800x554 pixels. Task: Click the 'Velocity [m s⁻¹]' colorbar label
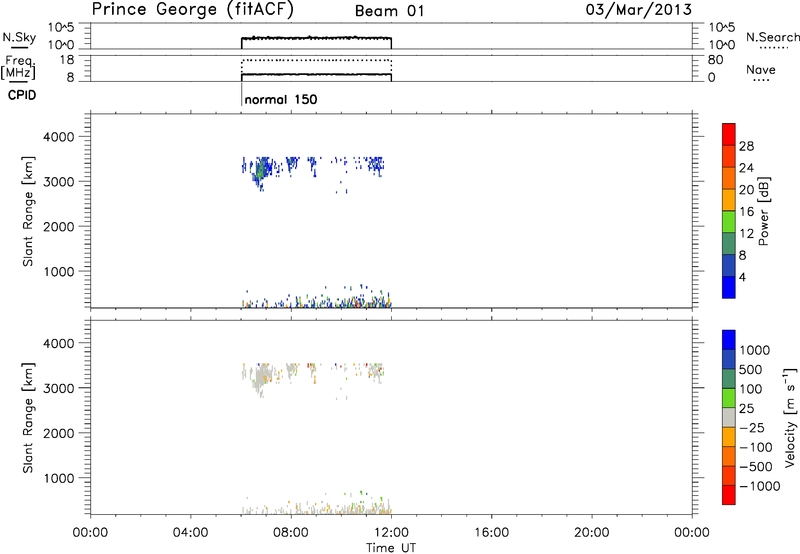(x=789, y=417)
